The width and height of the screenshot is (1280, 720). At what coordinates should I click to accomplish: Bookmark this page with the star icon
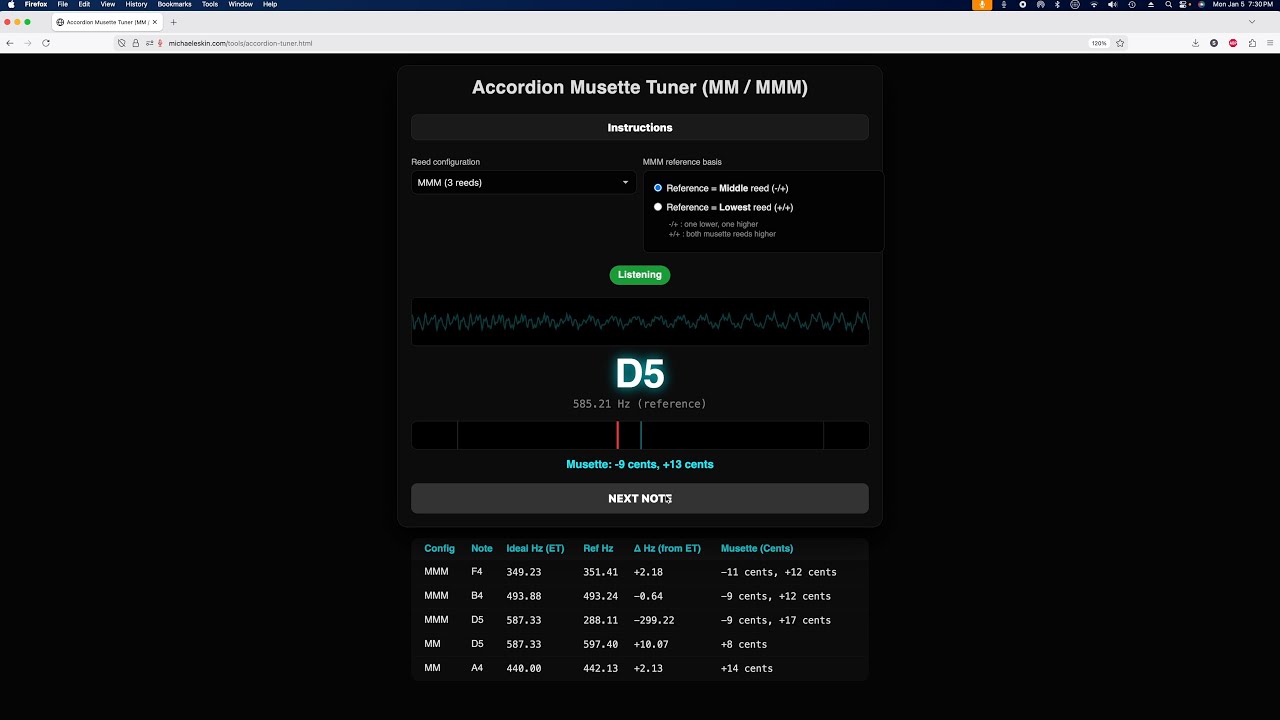(1120, 43)
